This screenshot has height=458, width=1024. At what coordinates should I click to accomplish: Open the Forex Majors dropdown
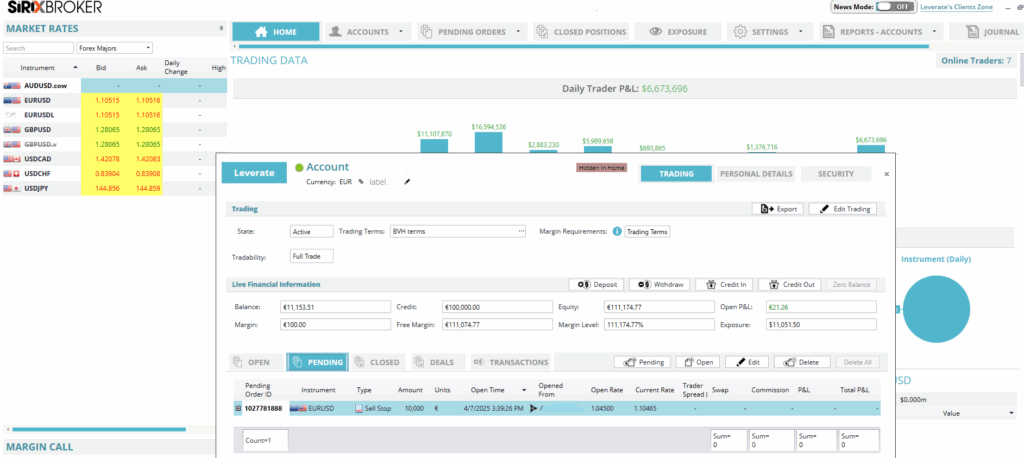pos(114,47)
